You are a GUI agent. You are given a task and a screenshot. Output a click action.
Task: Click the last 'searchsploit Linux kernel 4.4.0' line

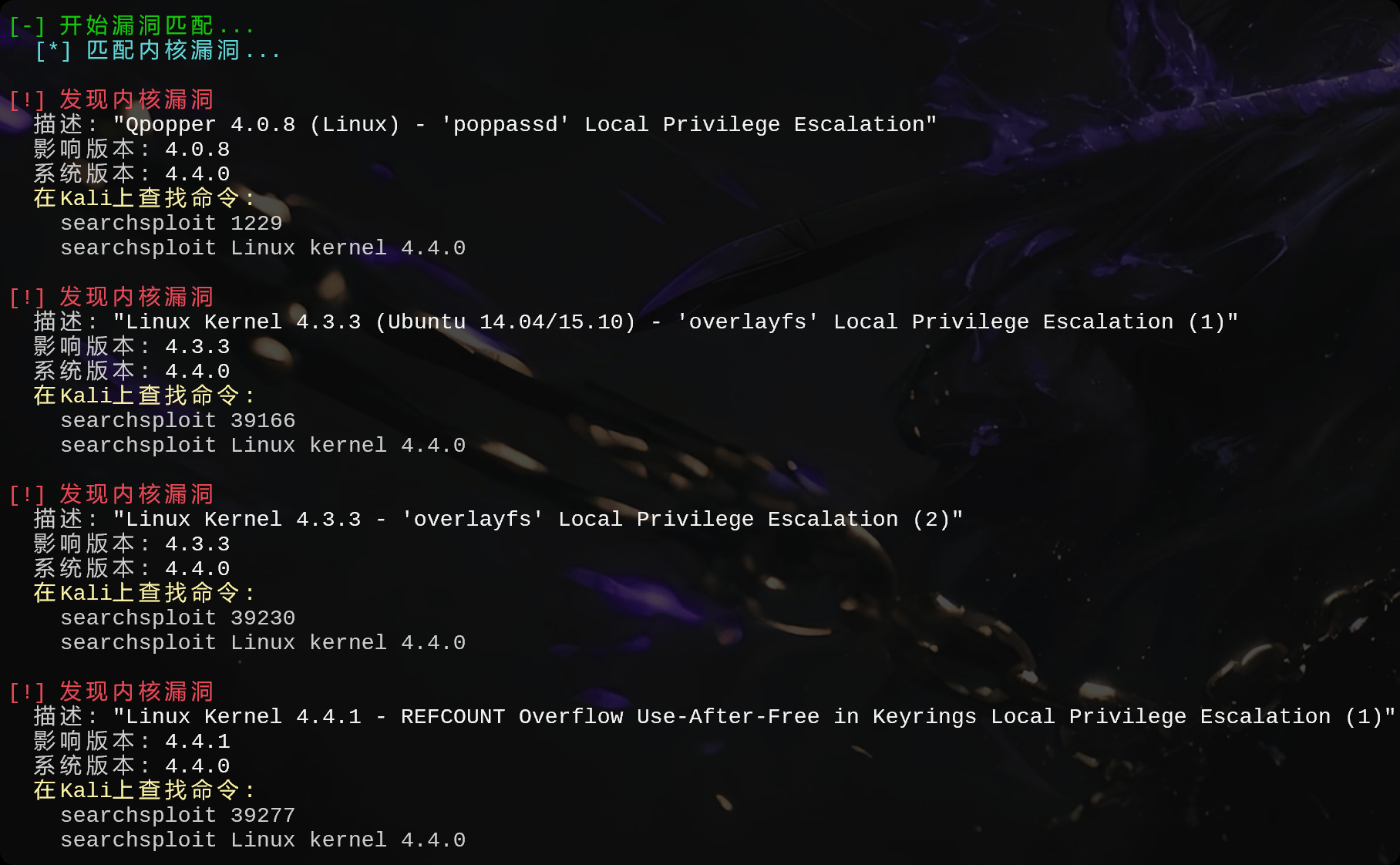[x=263, y=840]
